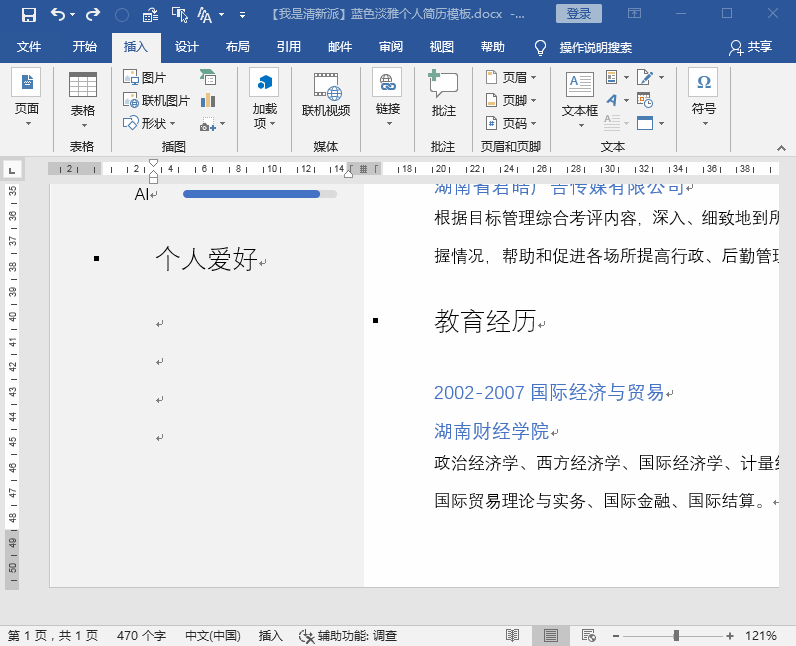
Task: Undo the last action
Action: coord(57,15)
